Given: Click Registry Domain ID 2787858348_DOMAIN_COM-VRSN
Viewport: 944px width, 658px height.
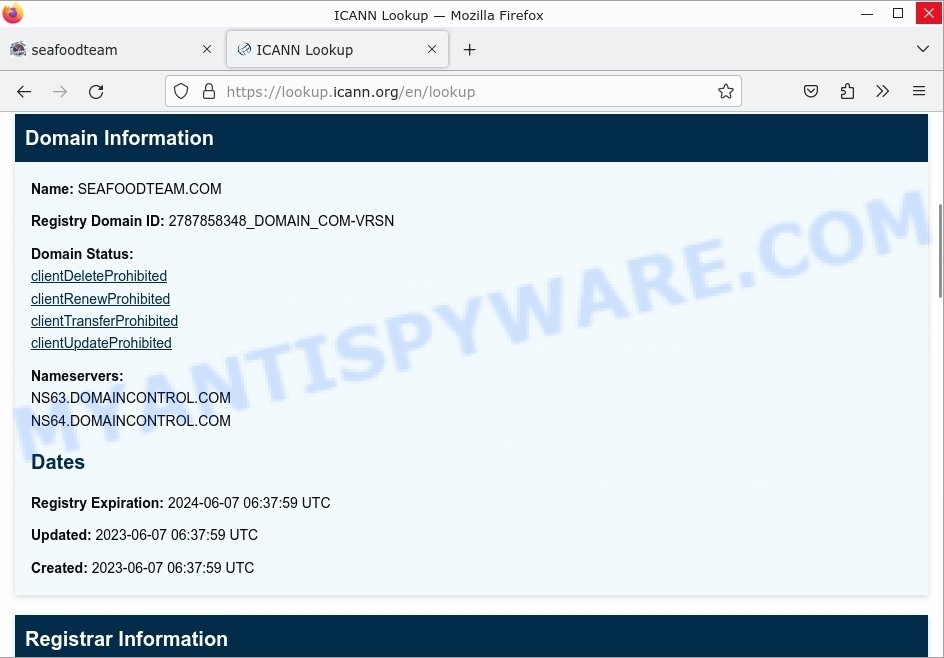Looking at the screenshot, I should (281, 221).
